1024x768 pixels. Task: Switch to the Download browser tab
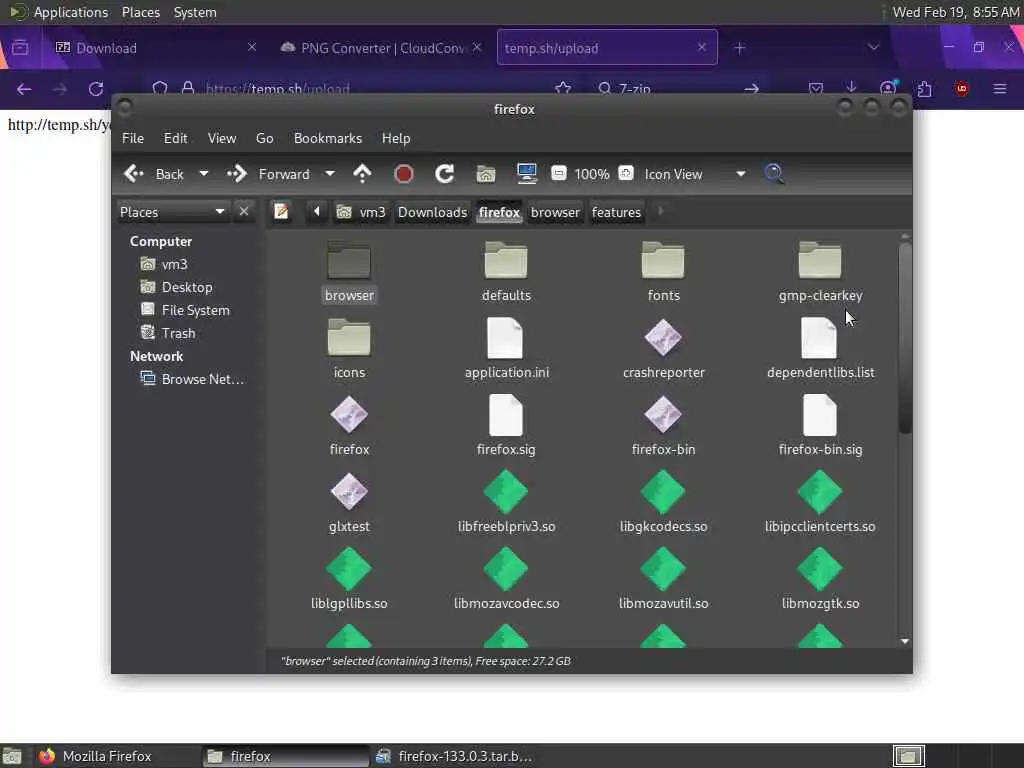tap(154, 48)
